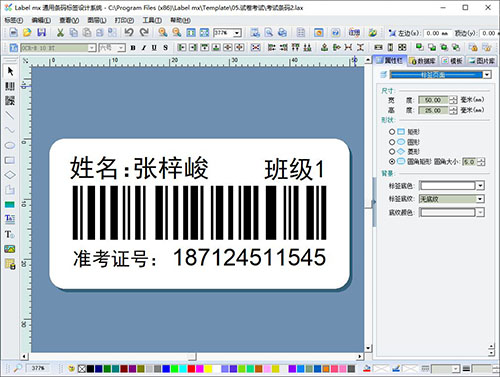Select the 2D barcode tool
The image size is (500, 377).
[10, 100]
